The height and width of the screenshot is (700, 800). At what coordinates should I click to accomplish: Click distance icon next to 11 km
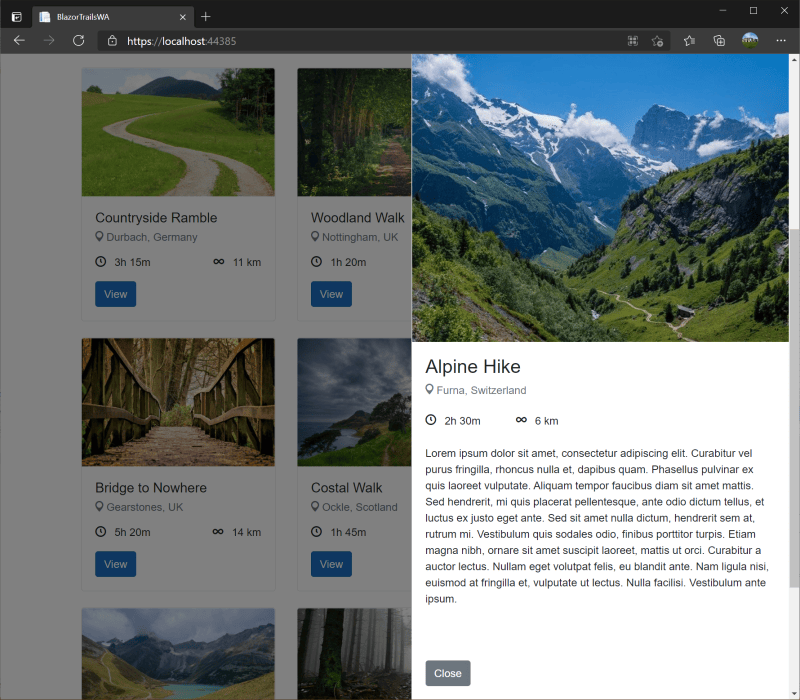pos(218,262)
